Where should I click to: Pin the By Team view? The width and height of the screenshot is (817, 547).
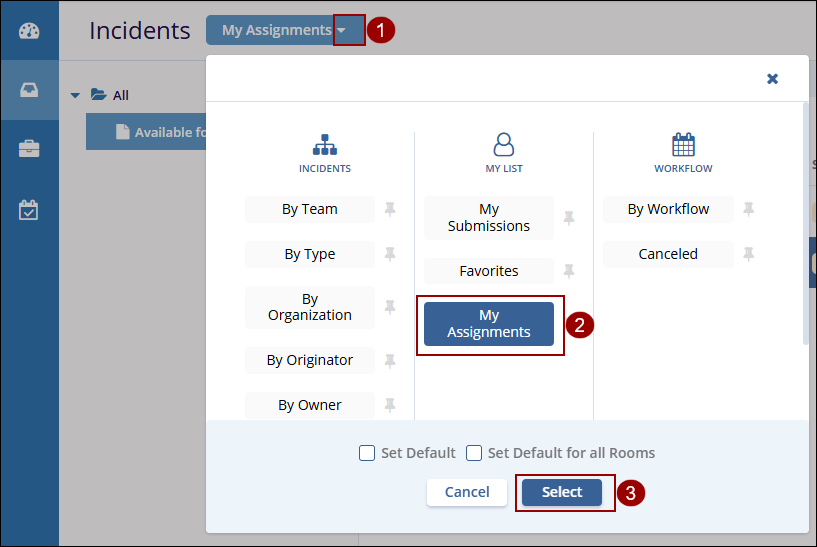point(390,209)
